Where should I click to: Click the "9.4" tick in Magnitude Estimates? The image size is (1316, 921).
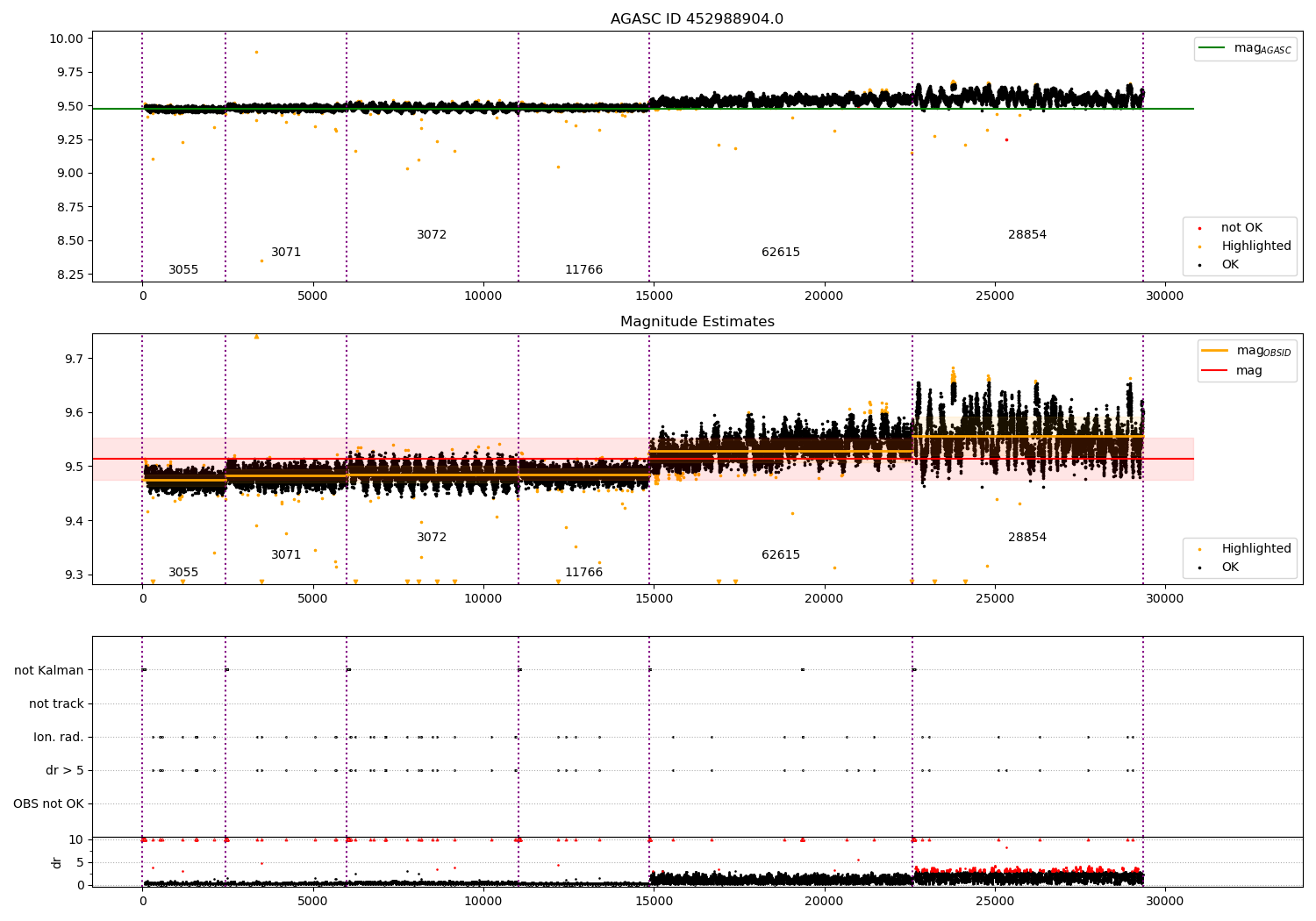click(74, 521)
